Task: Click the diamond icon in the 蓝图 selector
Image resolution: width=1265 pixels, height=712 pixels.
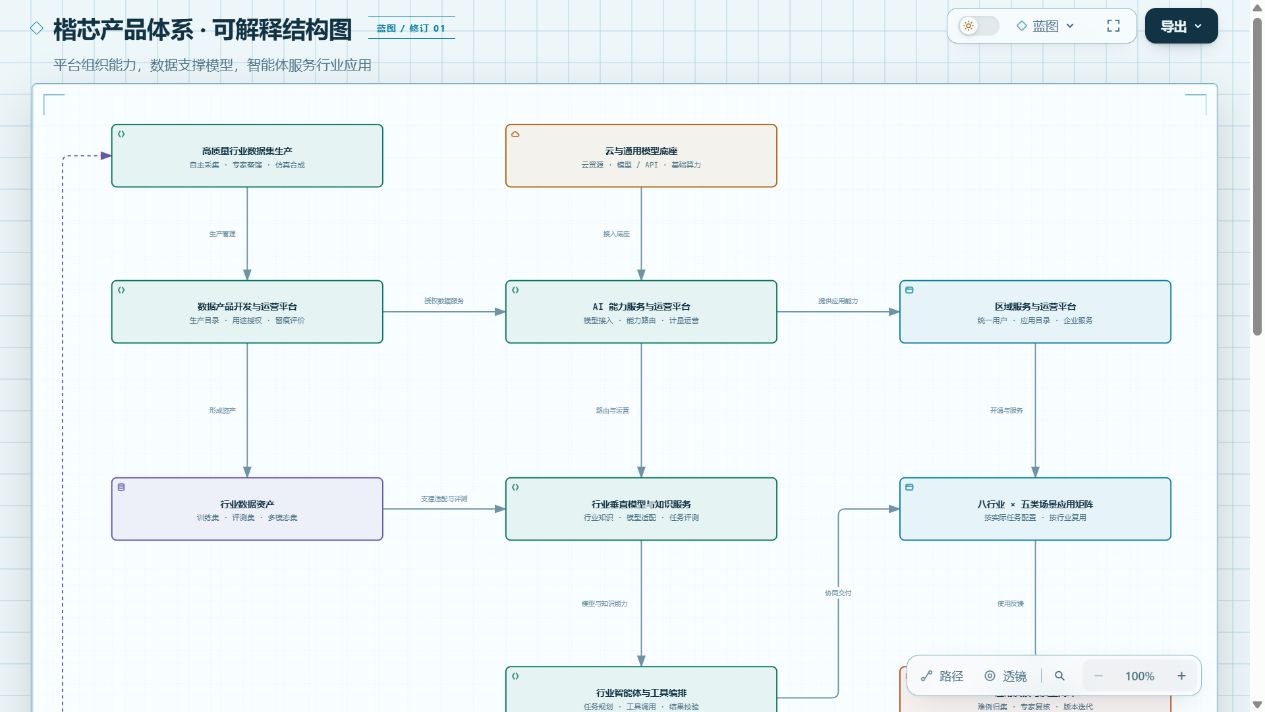Action: tap(1022, 26)
